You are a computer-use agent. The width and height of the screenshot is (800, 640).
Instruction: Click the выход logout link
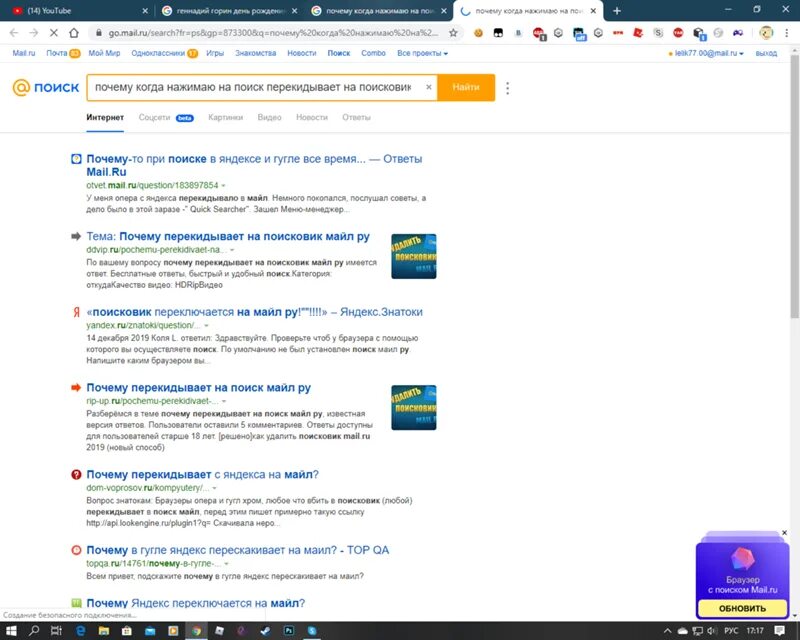(x=766, y=53)
